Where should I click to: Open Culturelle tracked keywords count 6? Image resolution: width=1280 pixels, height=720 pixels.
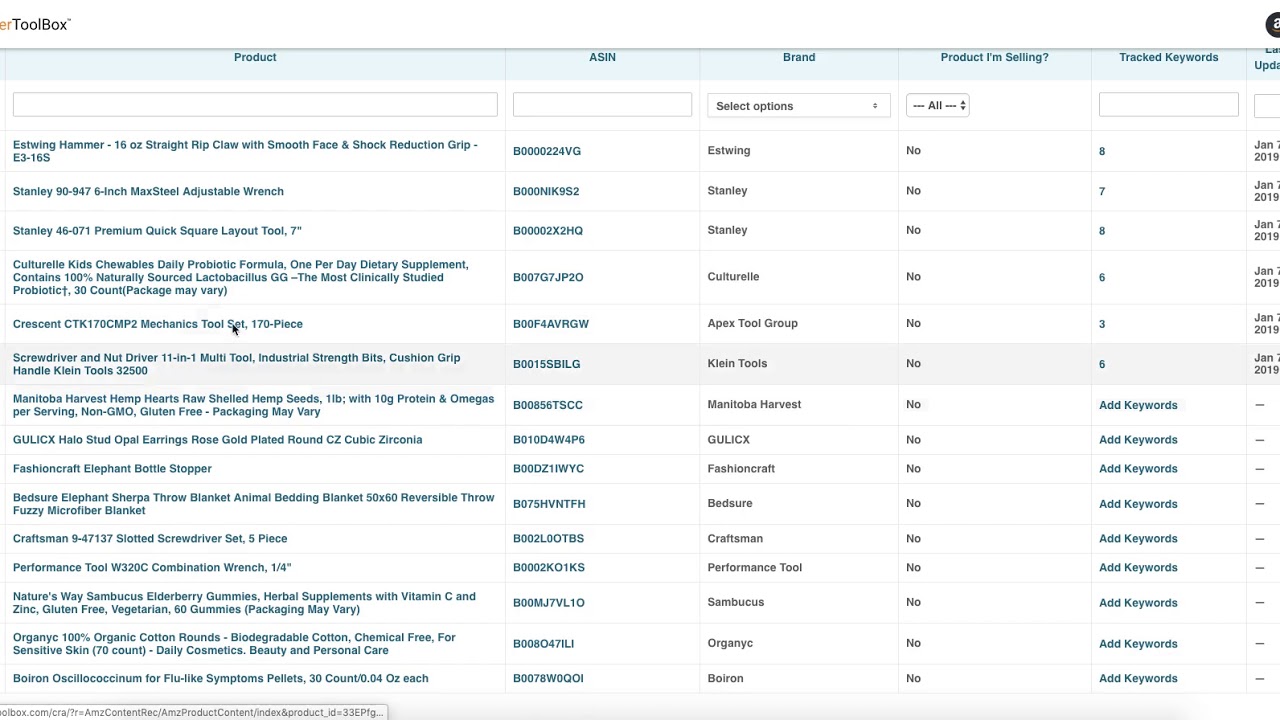pos(1102,277)
